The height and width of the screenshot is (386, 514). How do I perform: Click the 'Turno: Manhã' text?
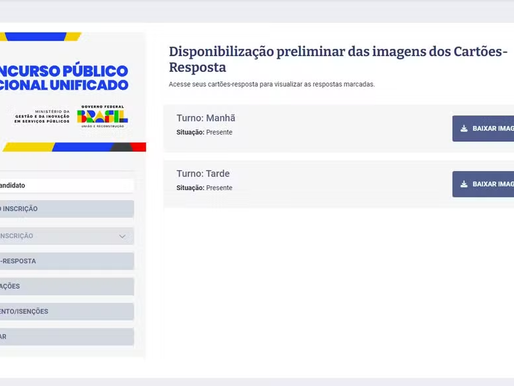click(x=206, y=118)
